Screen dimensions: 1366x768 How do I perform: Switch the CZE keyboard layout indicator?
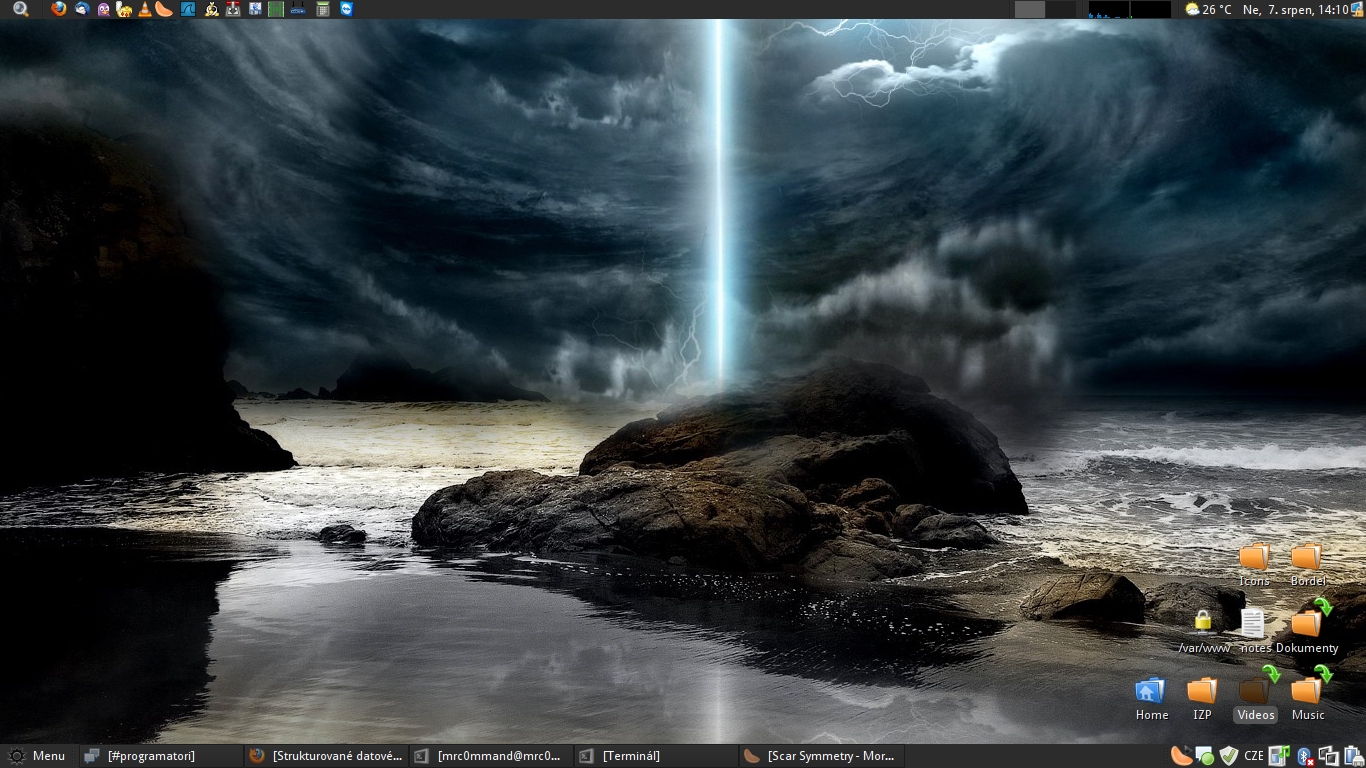[1253, 756]
